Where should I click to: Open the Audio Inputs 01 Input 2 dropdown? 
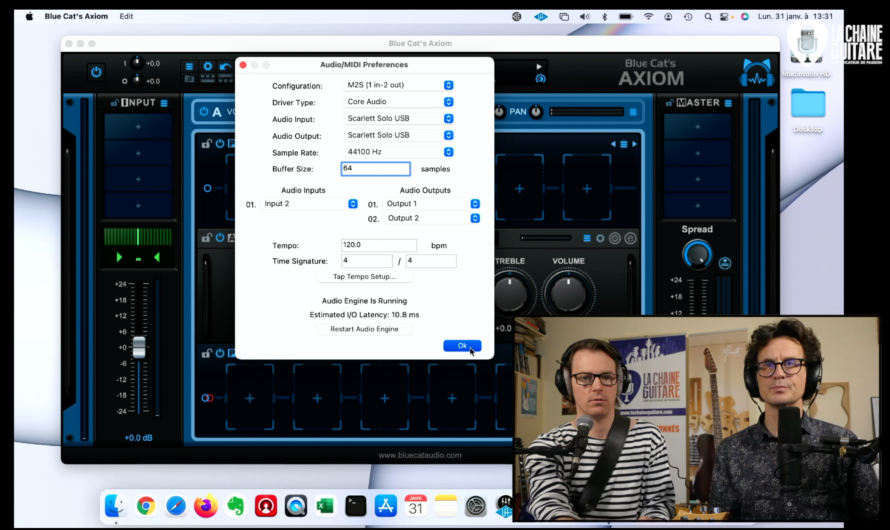(309, 204)
